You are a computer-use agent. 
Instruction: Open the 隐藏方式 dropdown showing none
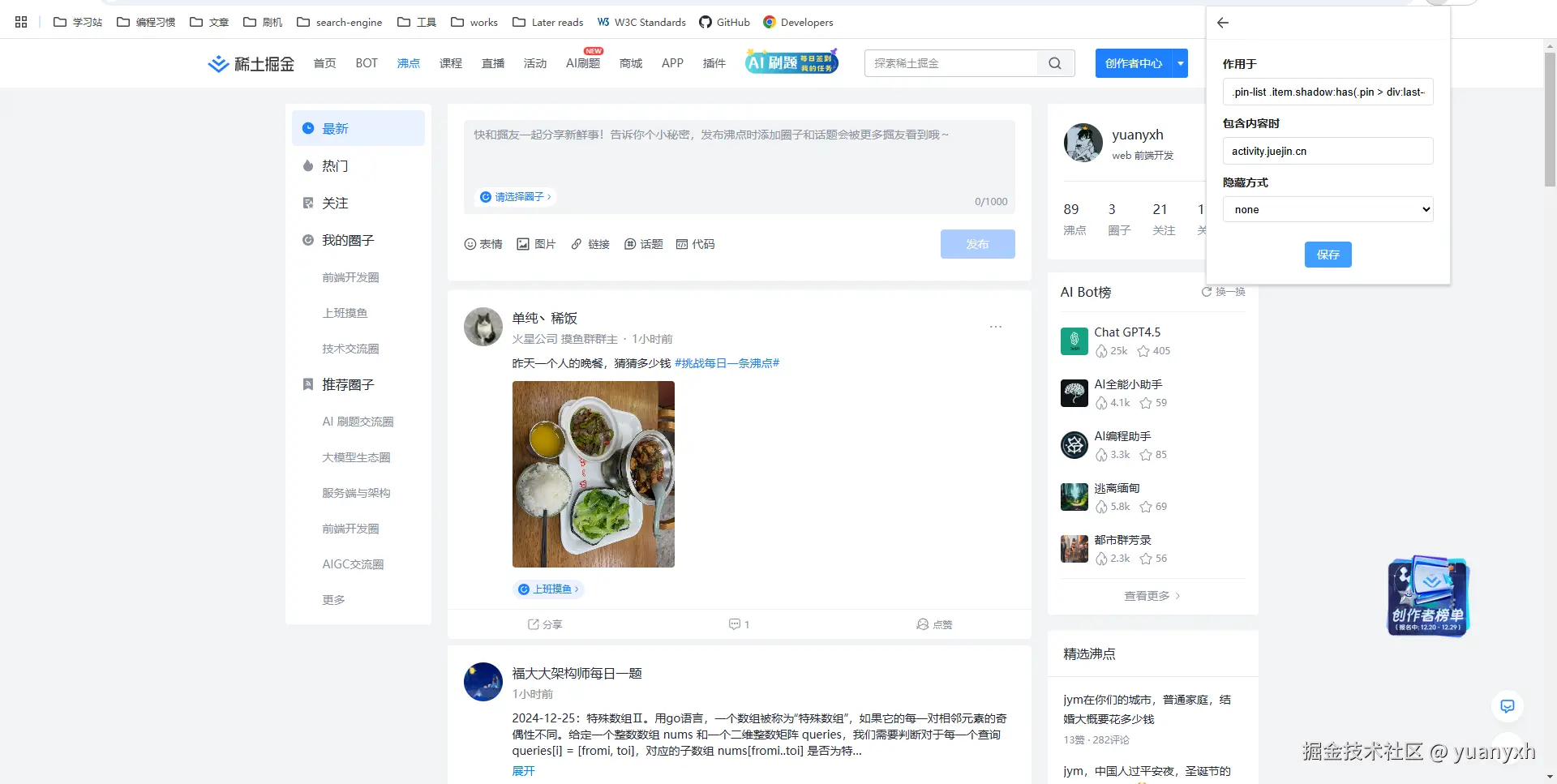click(x=1328, y=209)
